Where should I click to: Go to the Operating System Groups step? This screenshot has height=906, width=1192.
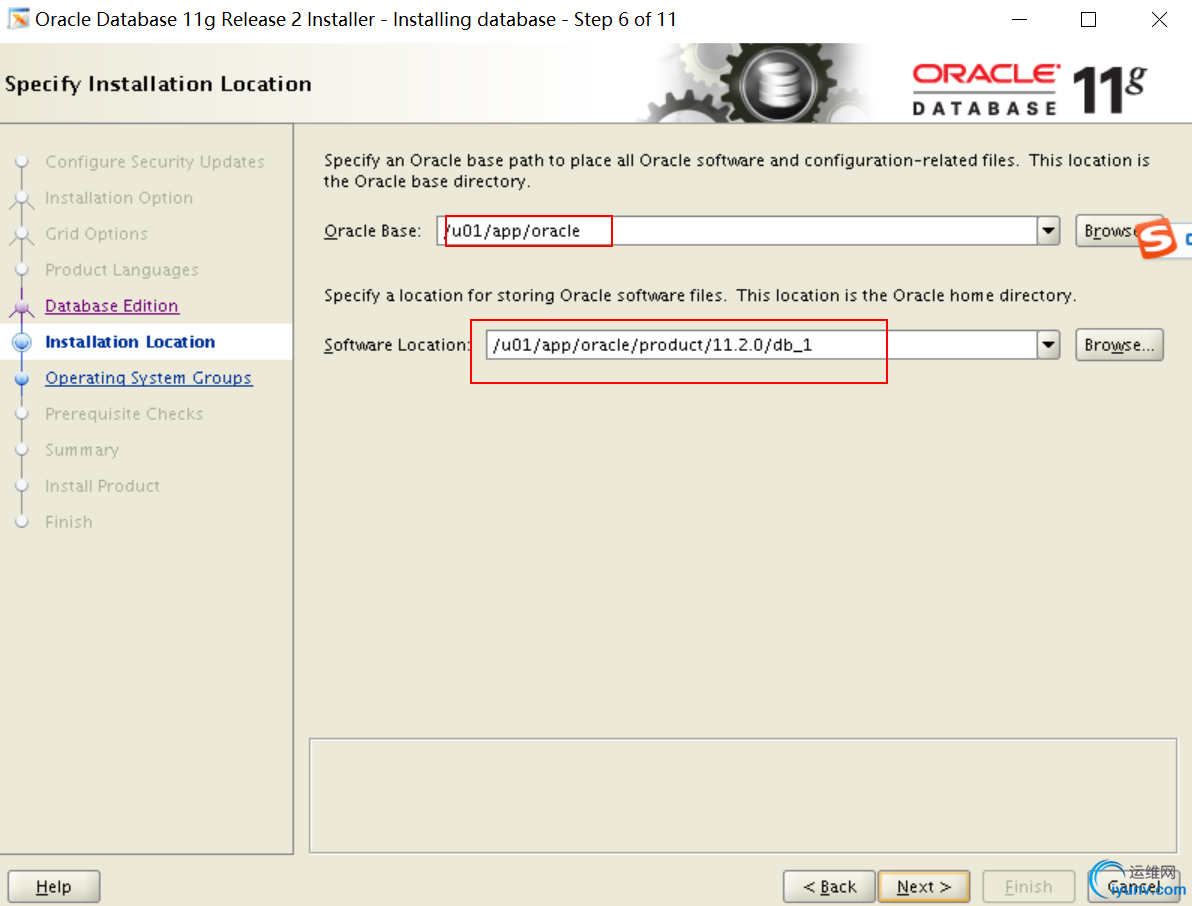click(148, 378)
